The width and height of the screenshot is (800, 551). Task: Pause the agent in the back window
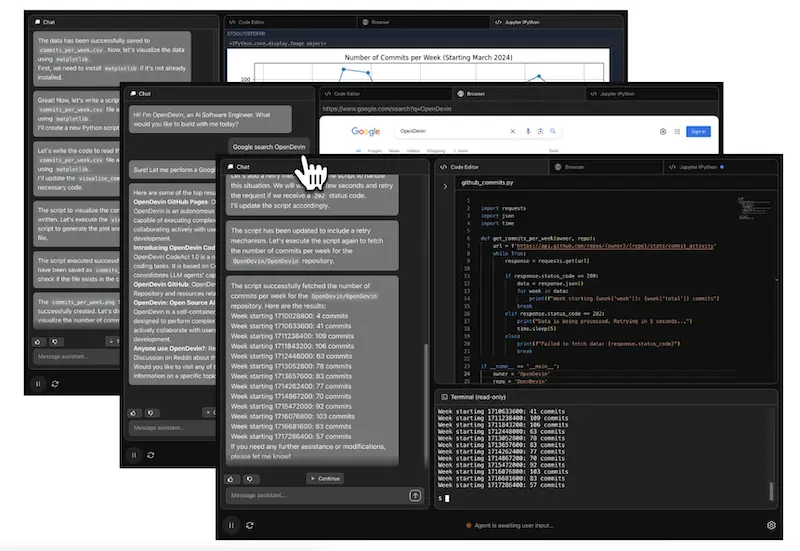(38, 384)
